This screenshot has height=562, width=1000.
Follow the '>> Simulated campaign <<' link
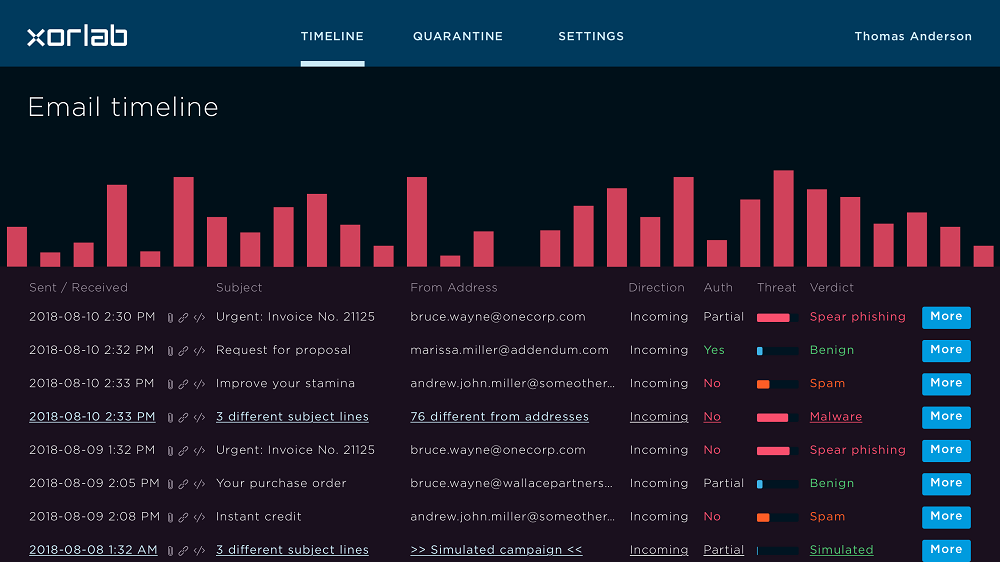(x=496, y=550)
